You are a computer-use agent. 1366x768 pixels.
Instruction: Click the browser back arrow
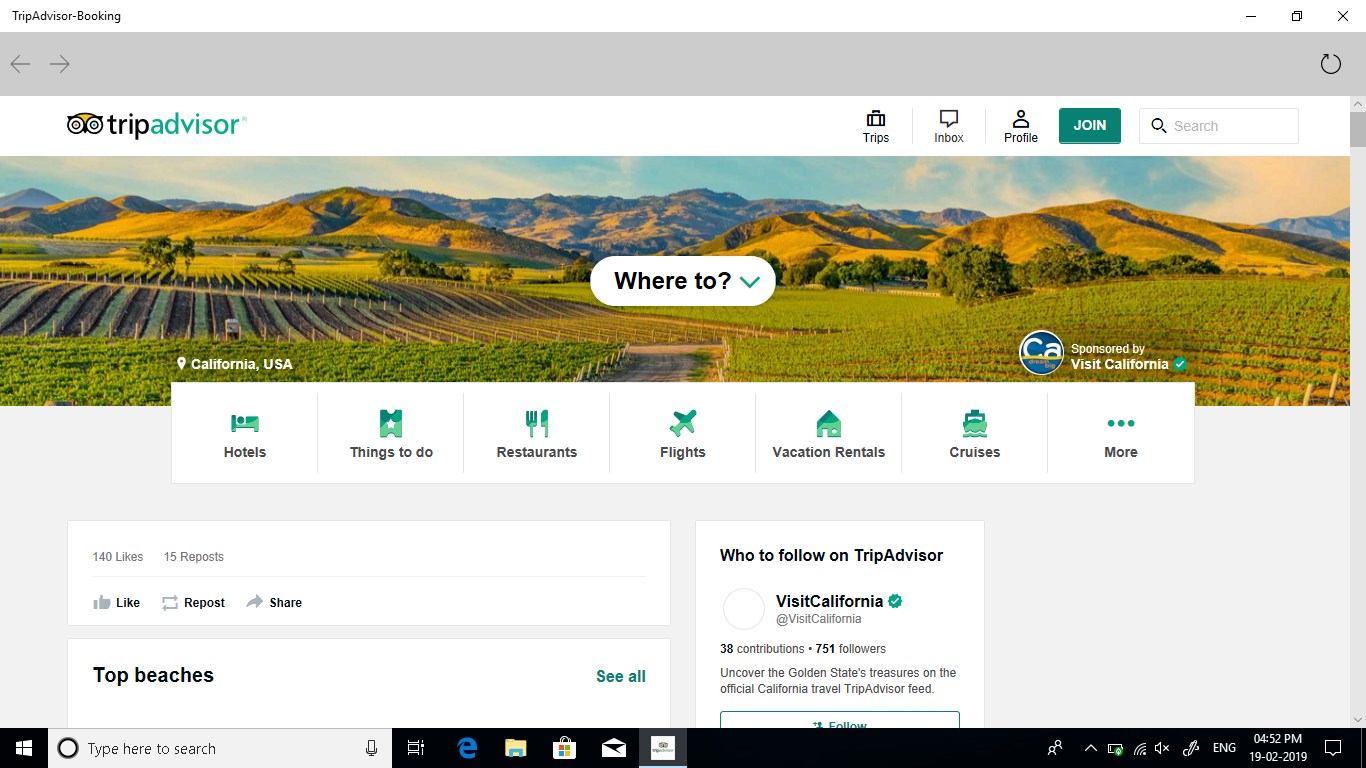20,64
